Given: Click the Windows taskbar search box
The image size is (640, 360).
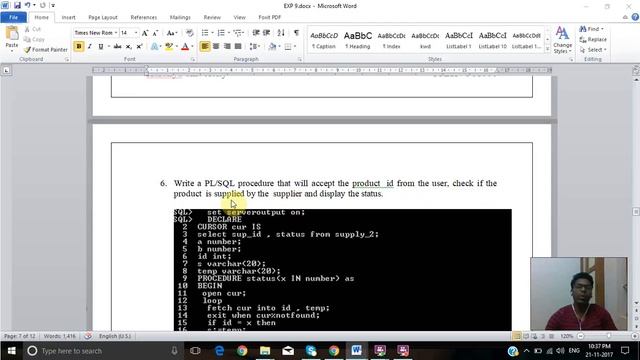Looking at the screenshot, I should click(103, 351).
